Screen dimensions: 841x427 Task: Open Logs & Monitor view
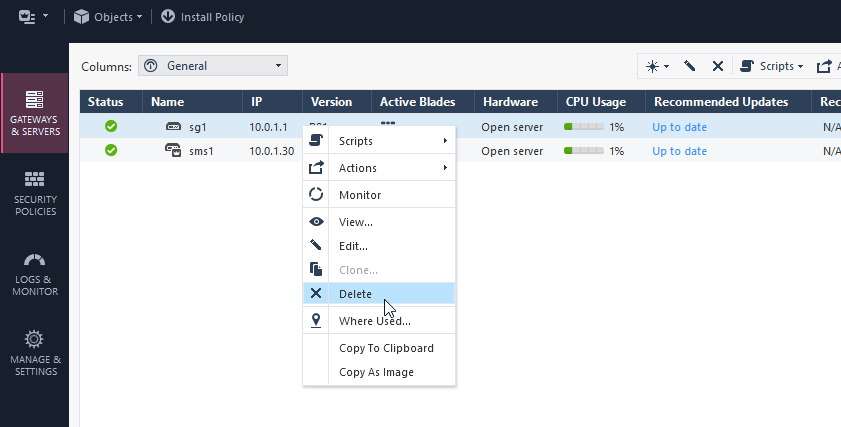[35, 274]
